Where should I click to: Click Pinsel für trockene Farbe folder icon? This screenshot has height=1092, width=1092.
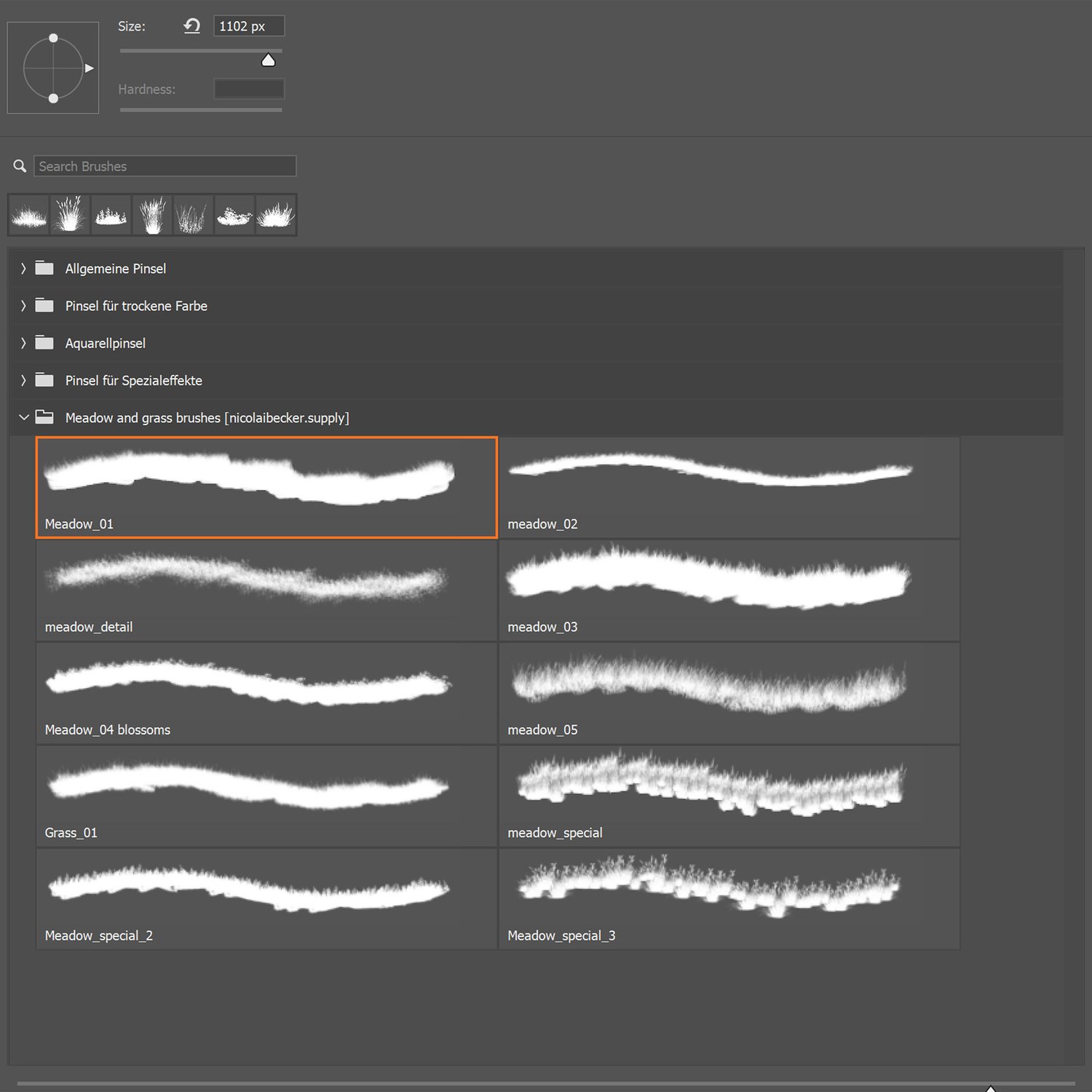click(x=44, y=305)
